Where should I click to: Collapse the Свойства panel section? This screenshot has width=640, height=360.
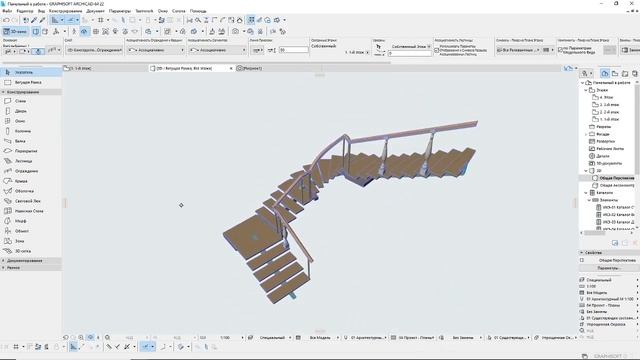coord(582,253)
